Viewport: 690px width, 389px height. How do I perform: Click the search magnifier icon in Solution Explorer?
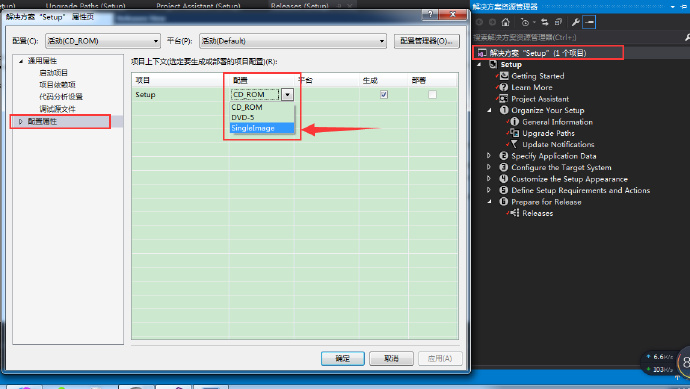[687, 37]
